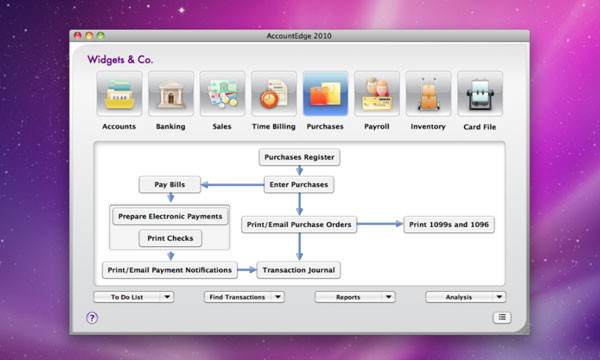The height and width of the screenshot is (360, 600).
Task: Click the Payroll label text
Action: tap(377, 127)
